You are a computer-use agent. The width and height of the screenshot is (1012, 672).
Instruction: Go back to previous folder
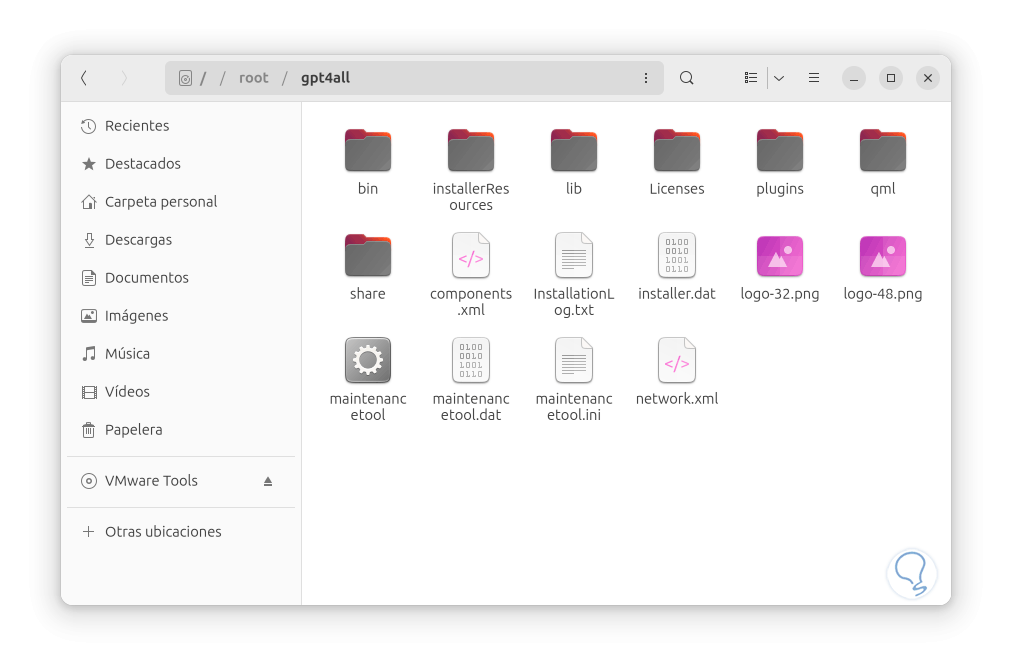pos(84,78)
